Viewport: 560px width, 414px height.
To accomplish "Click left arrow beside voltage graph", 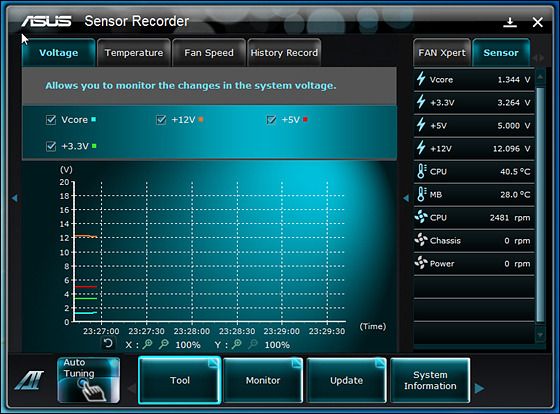I will [15, 198].
